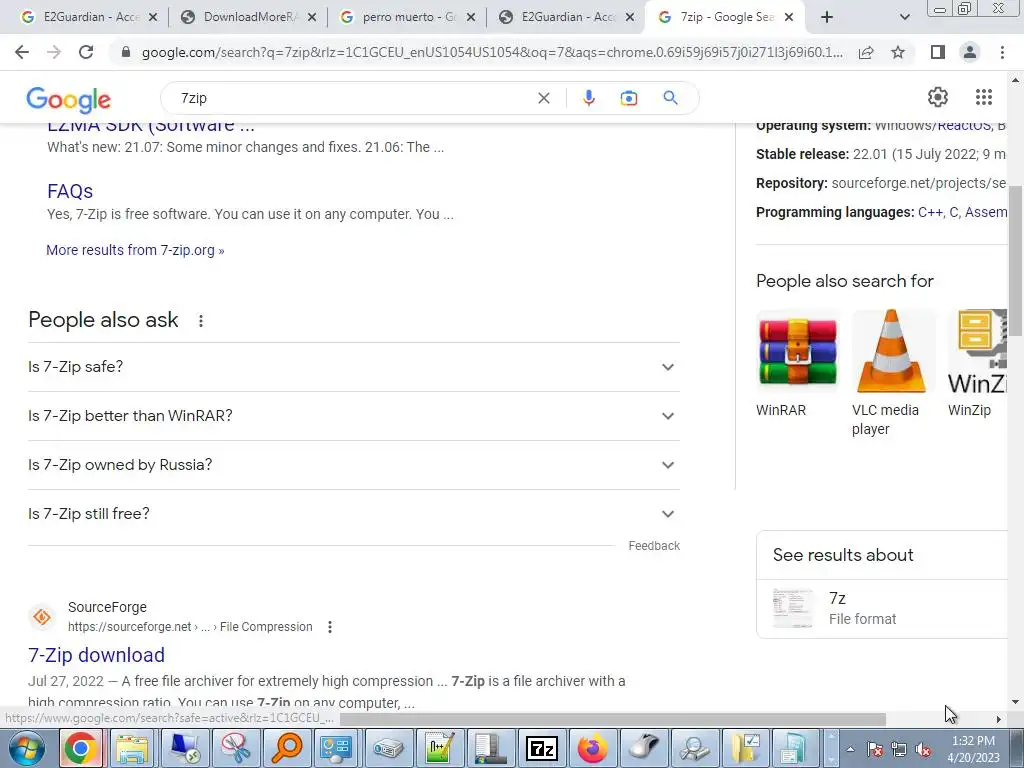Screen dimensions: 1024x768
Task: Send Feedback on People also ask
Action: click(654, 546)
